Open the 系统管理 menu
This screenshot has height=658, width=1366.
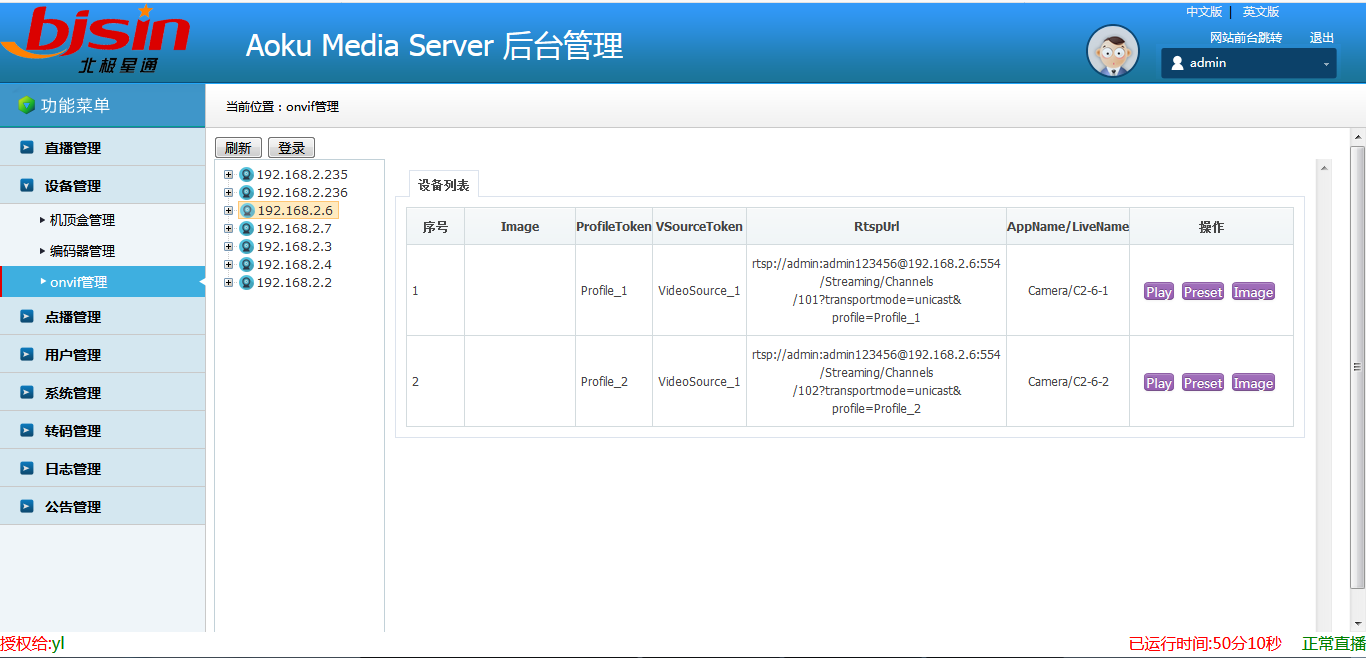(102, 393)
